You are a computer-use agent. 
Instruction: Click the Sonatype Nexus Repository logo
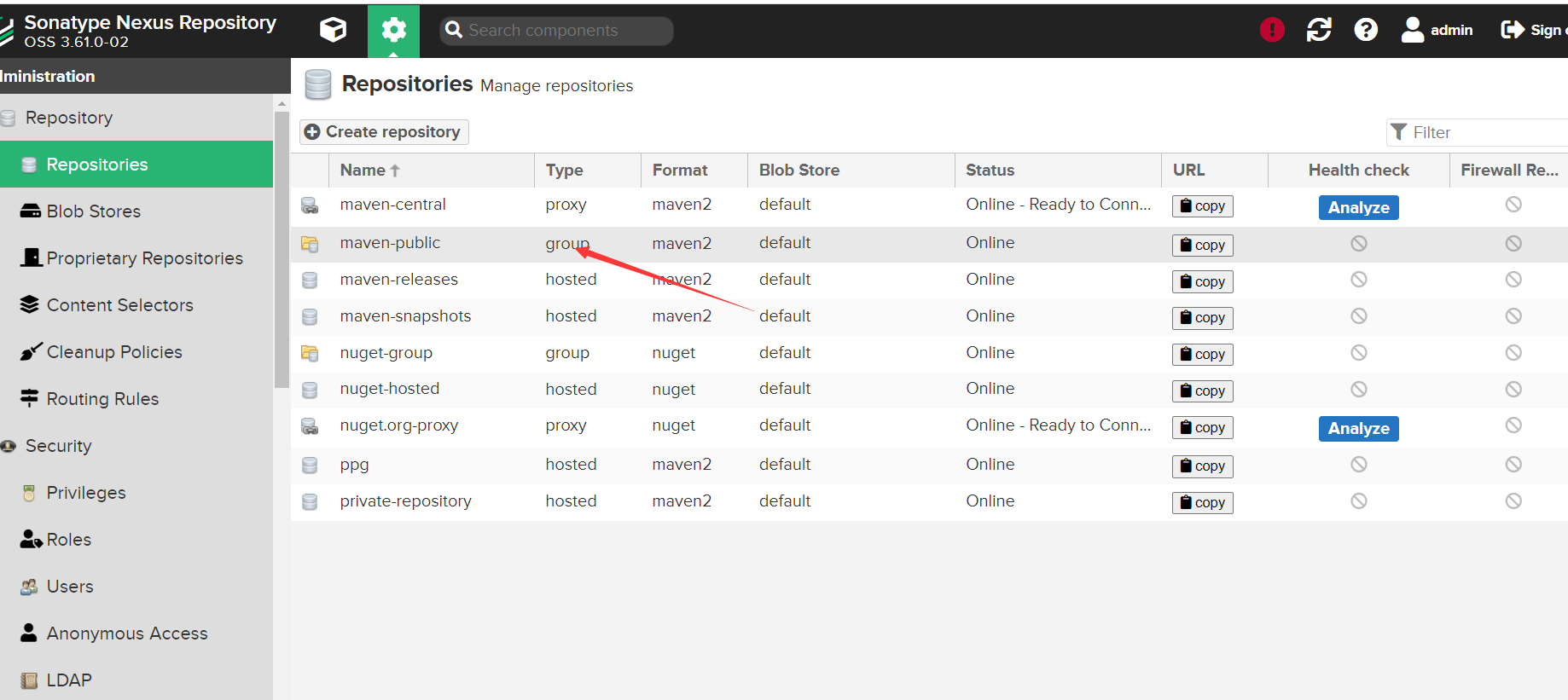tap(7, 32)
